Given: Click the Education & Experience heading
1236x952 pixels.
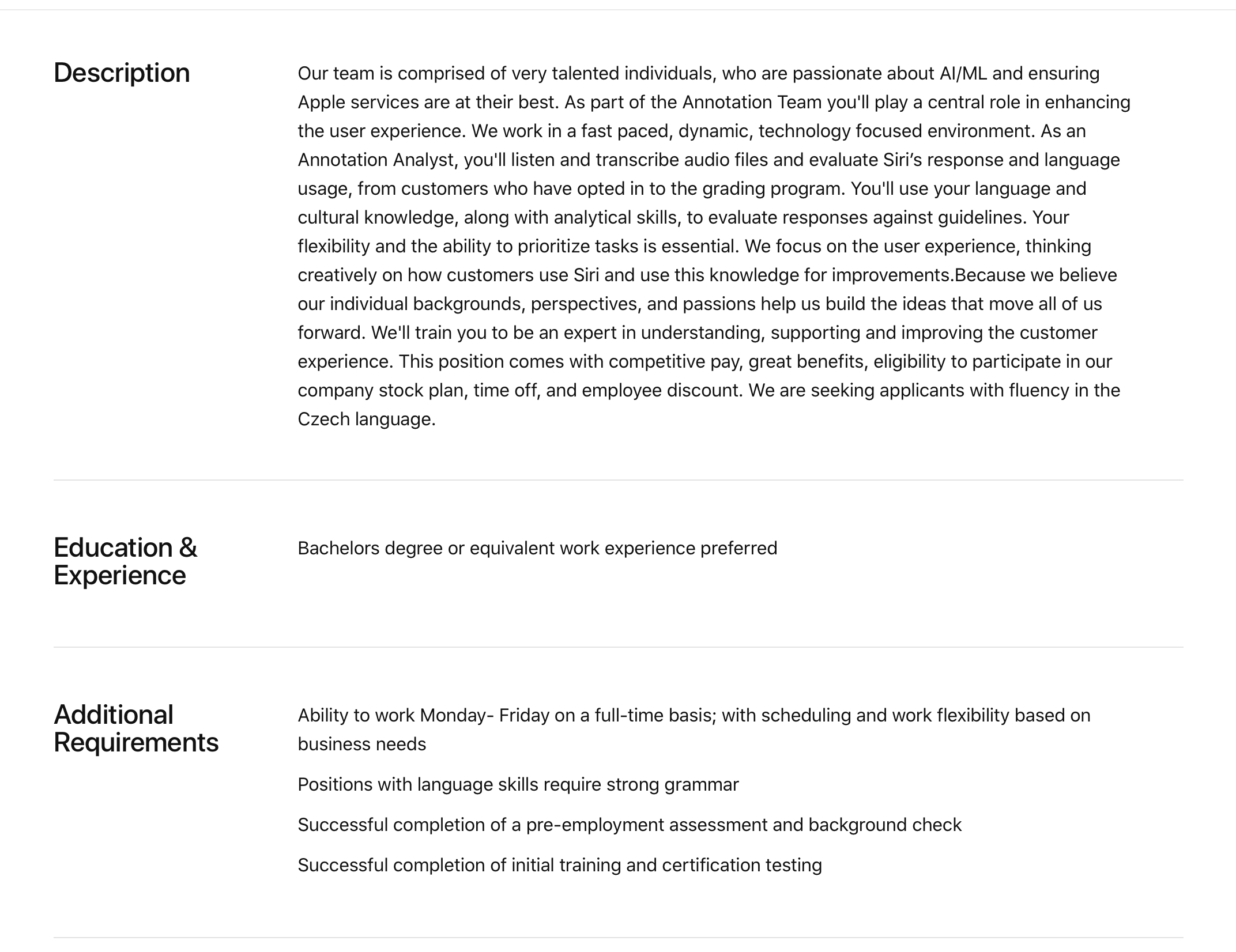Looking at the screenshot, I should [x=125, y=561].
